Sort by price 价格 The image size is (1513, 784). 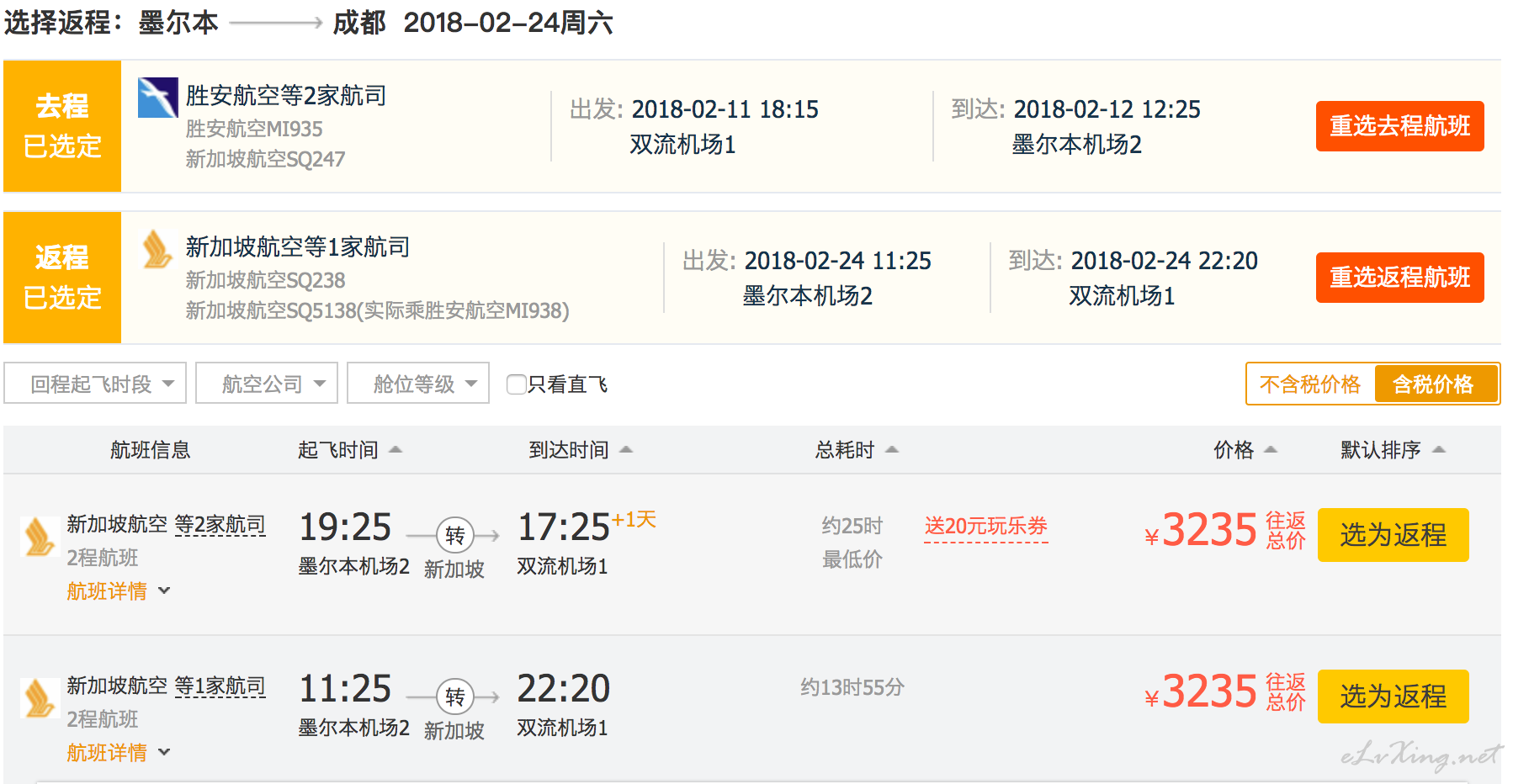1245,450
